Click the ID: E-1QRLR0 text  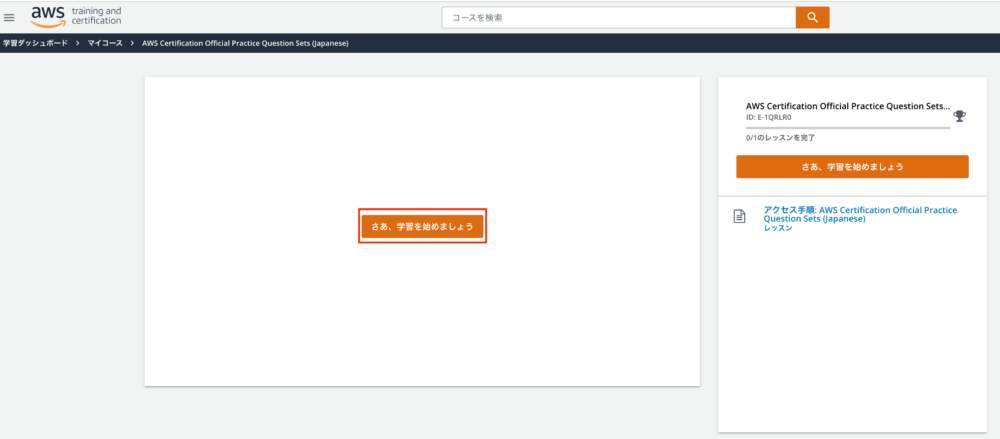pos(768,117)
